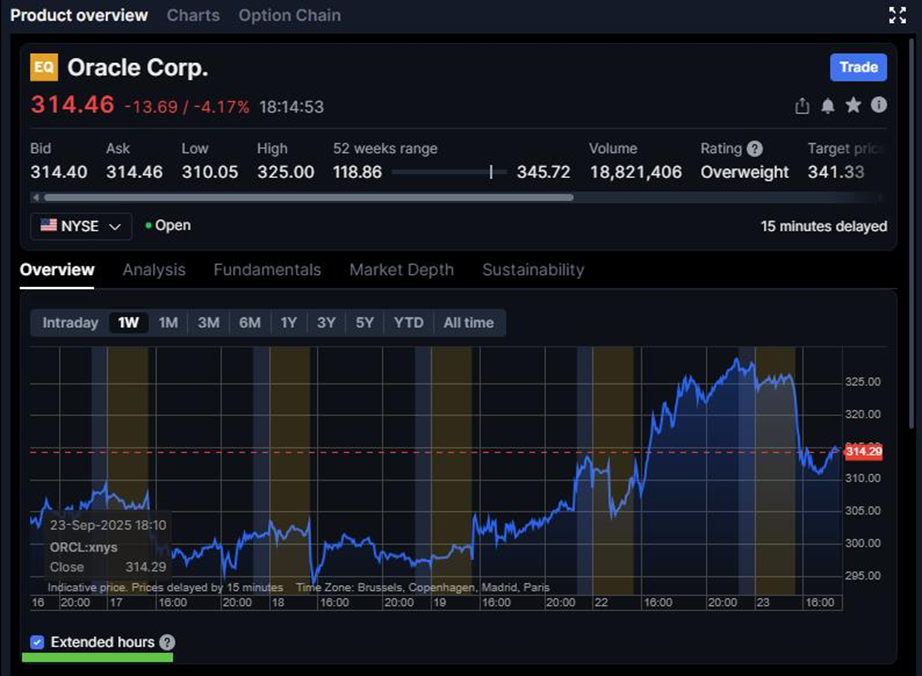Set a price alert with the bell icon
The height and width of the screenshot is (676, 922).
point(828,106)
